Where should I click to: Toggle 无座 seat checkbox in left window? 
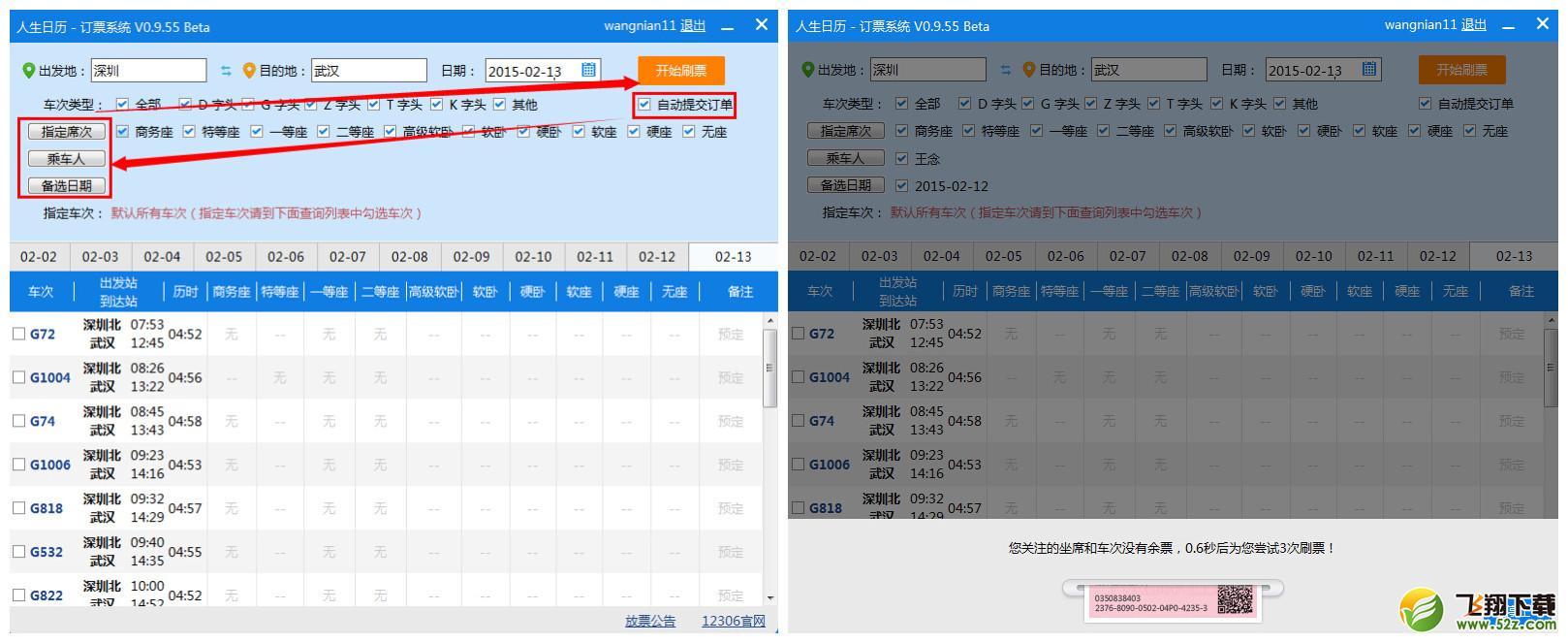point(688,132)
